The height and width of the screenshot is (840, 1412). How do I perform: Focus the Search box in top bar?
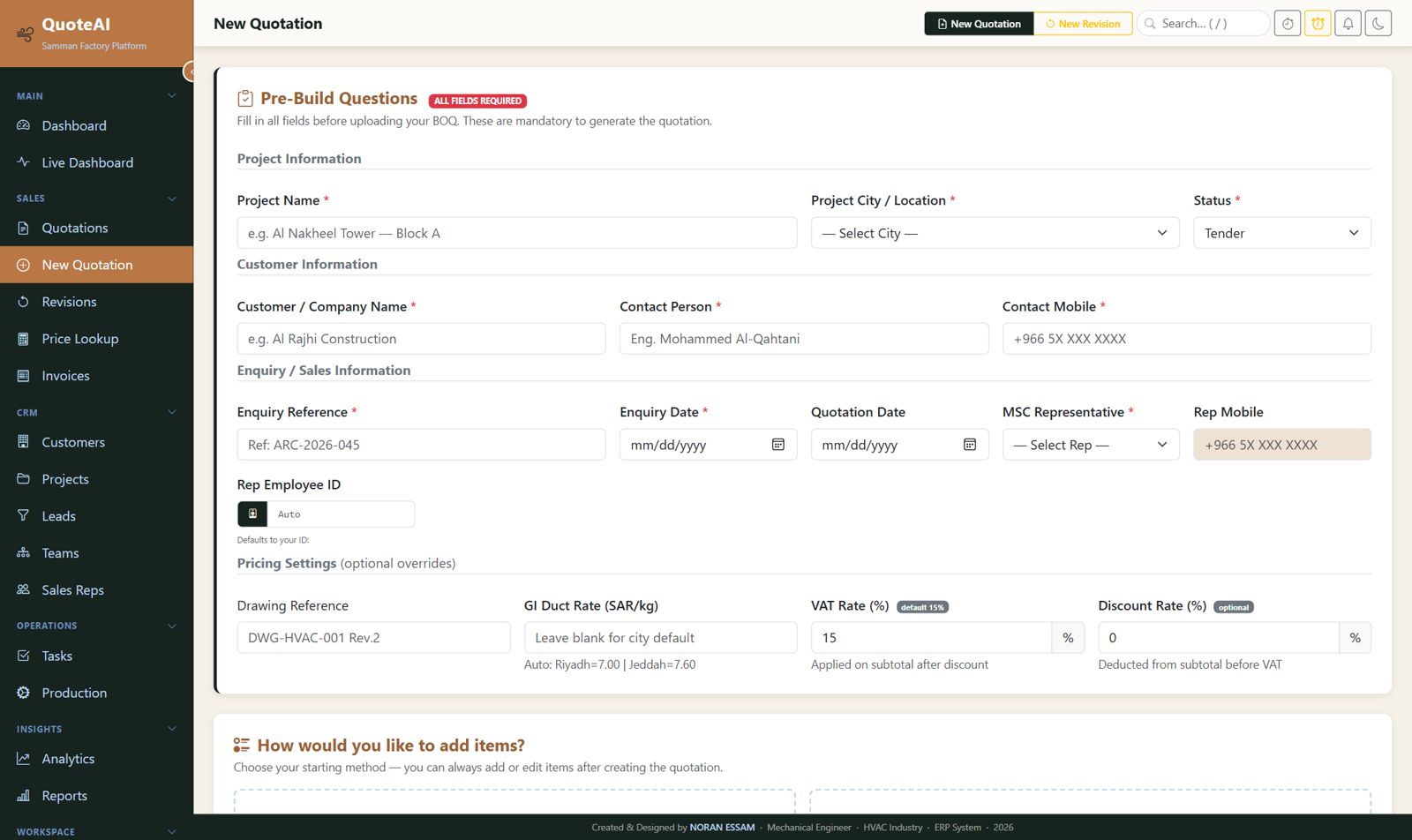pyautogui.click(x=1204, y=24)
